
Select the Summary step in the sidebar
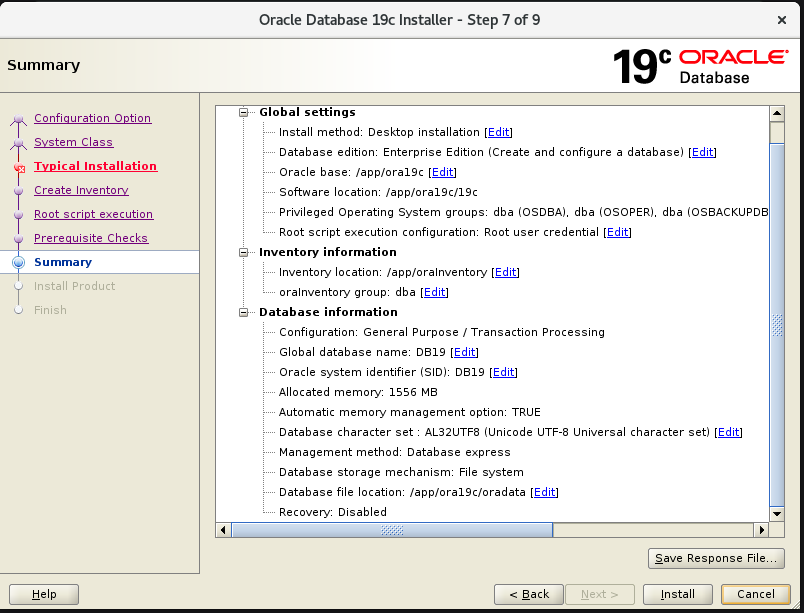point(63,262)
